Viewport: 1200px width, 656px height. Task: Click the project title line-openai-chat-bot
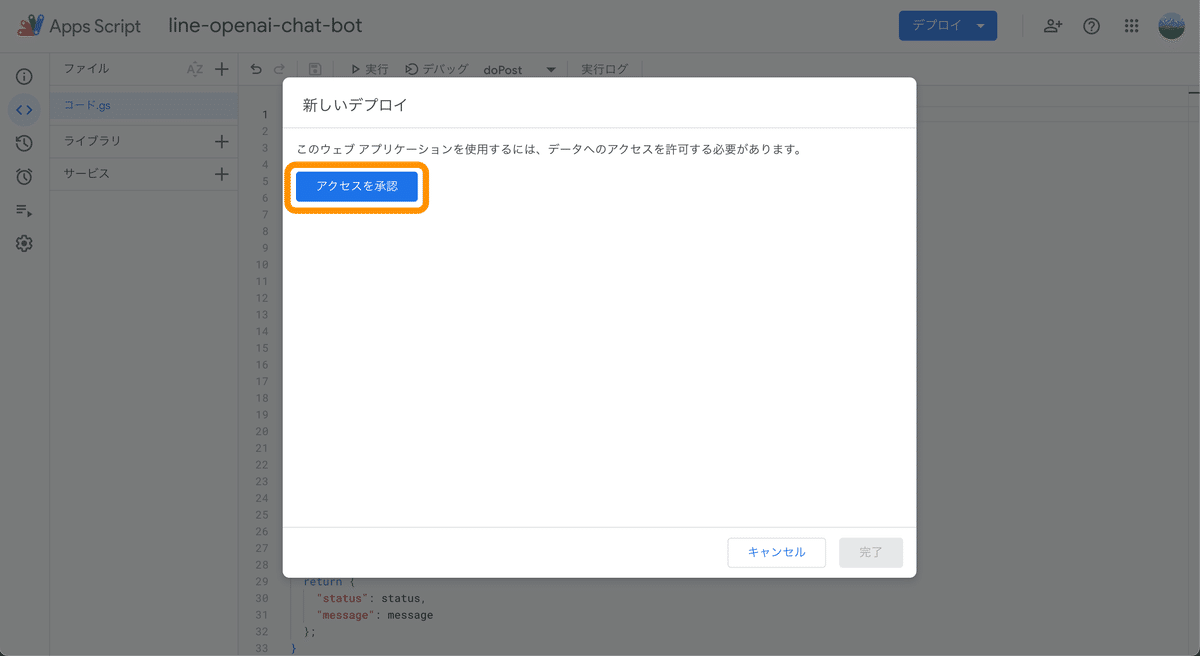pos(265,26)
